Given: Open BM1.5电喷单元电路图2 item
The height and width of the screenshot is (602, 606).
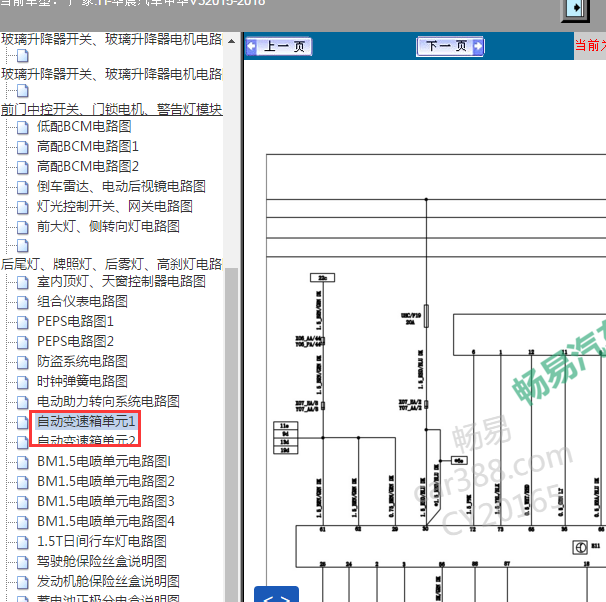Looking at the screenshot, I should [x=106, y=481].
